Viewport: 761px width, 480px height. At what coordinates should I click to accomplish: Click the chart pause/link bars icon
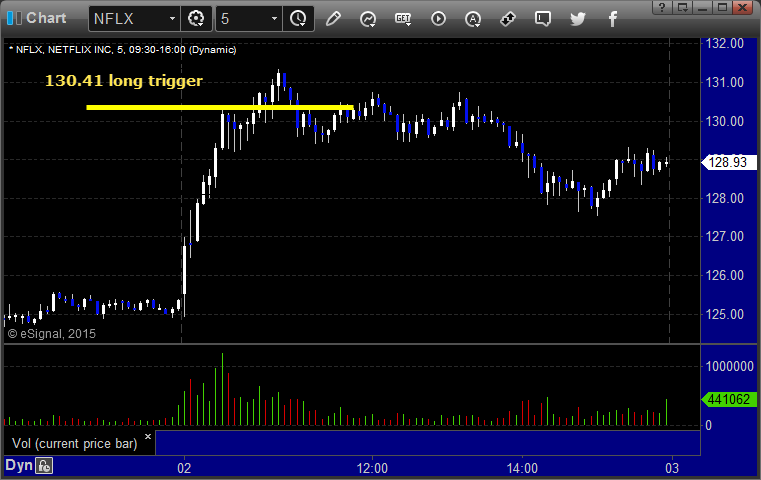pyautogui.click(x=14, y=18)
